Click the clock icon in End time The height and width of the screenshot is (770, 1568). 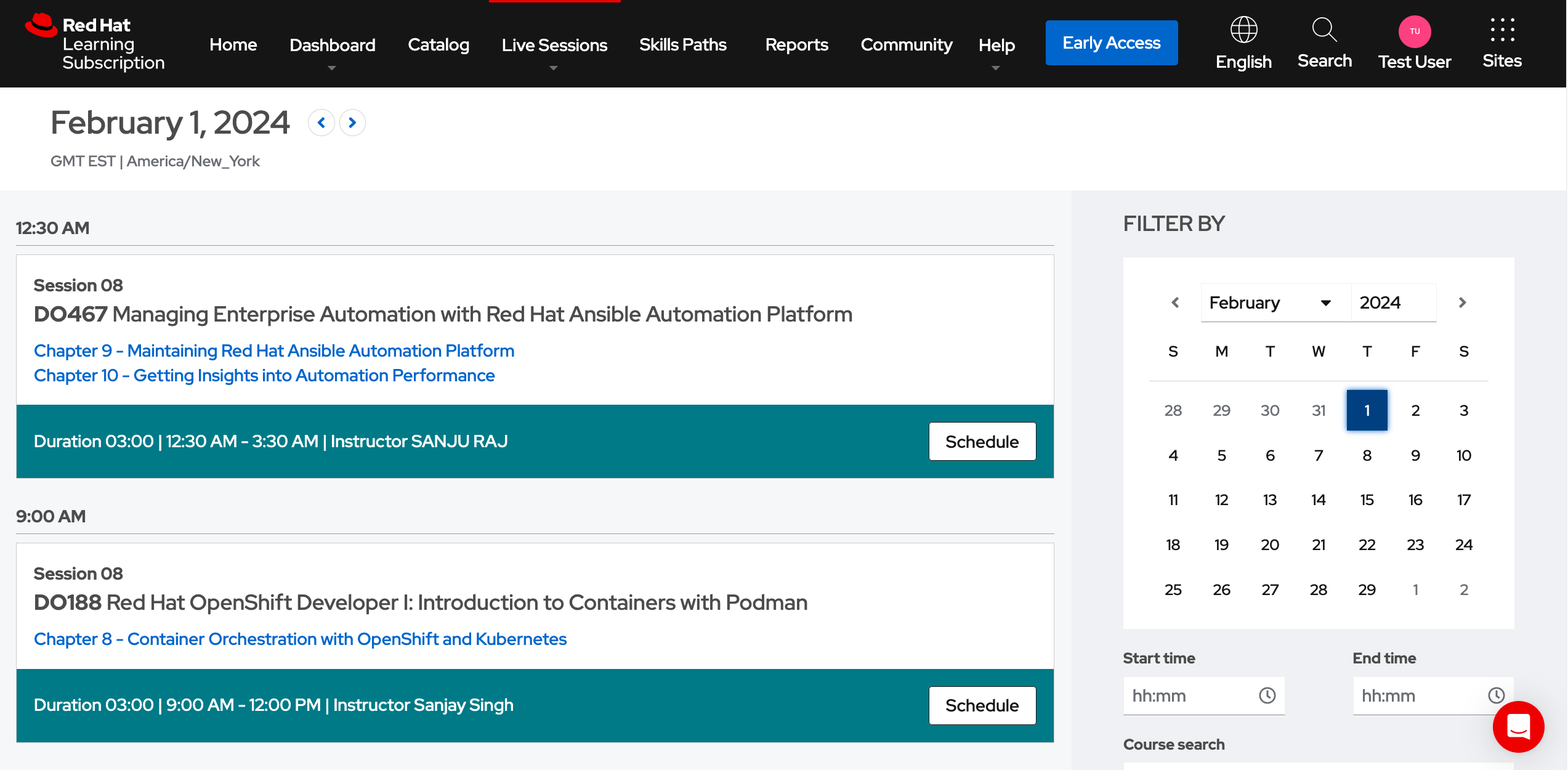(1497, 695)
